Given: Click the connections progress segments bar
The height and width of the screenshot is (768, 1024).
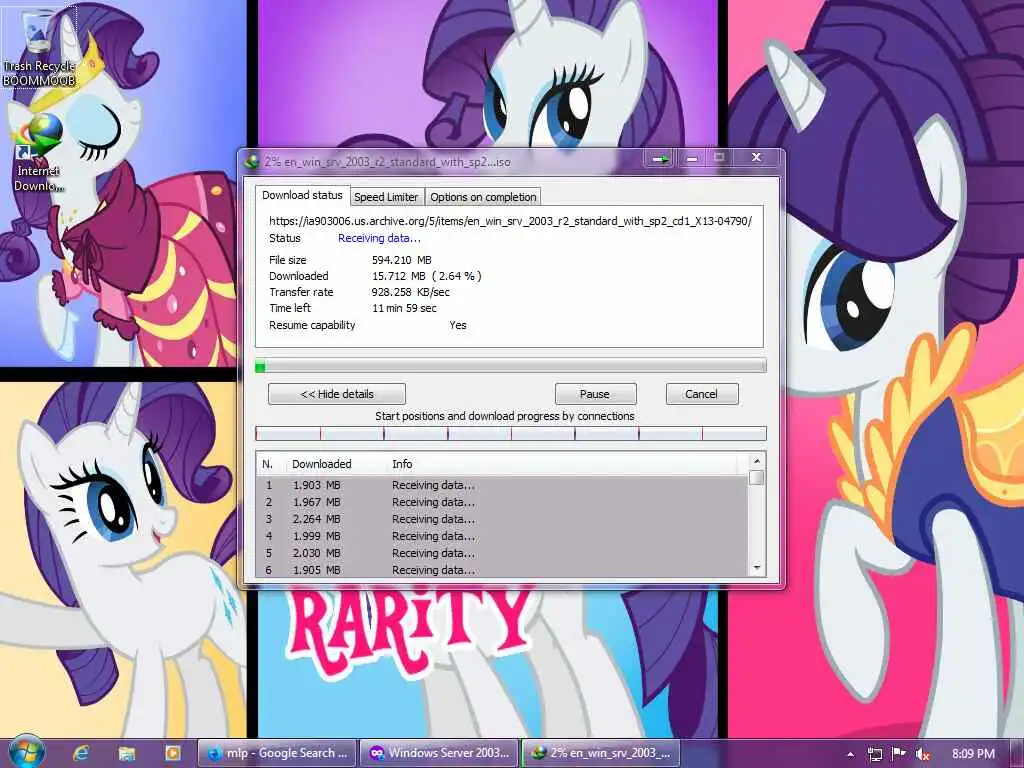Looking at the screenshot, I should point(511,434).
